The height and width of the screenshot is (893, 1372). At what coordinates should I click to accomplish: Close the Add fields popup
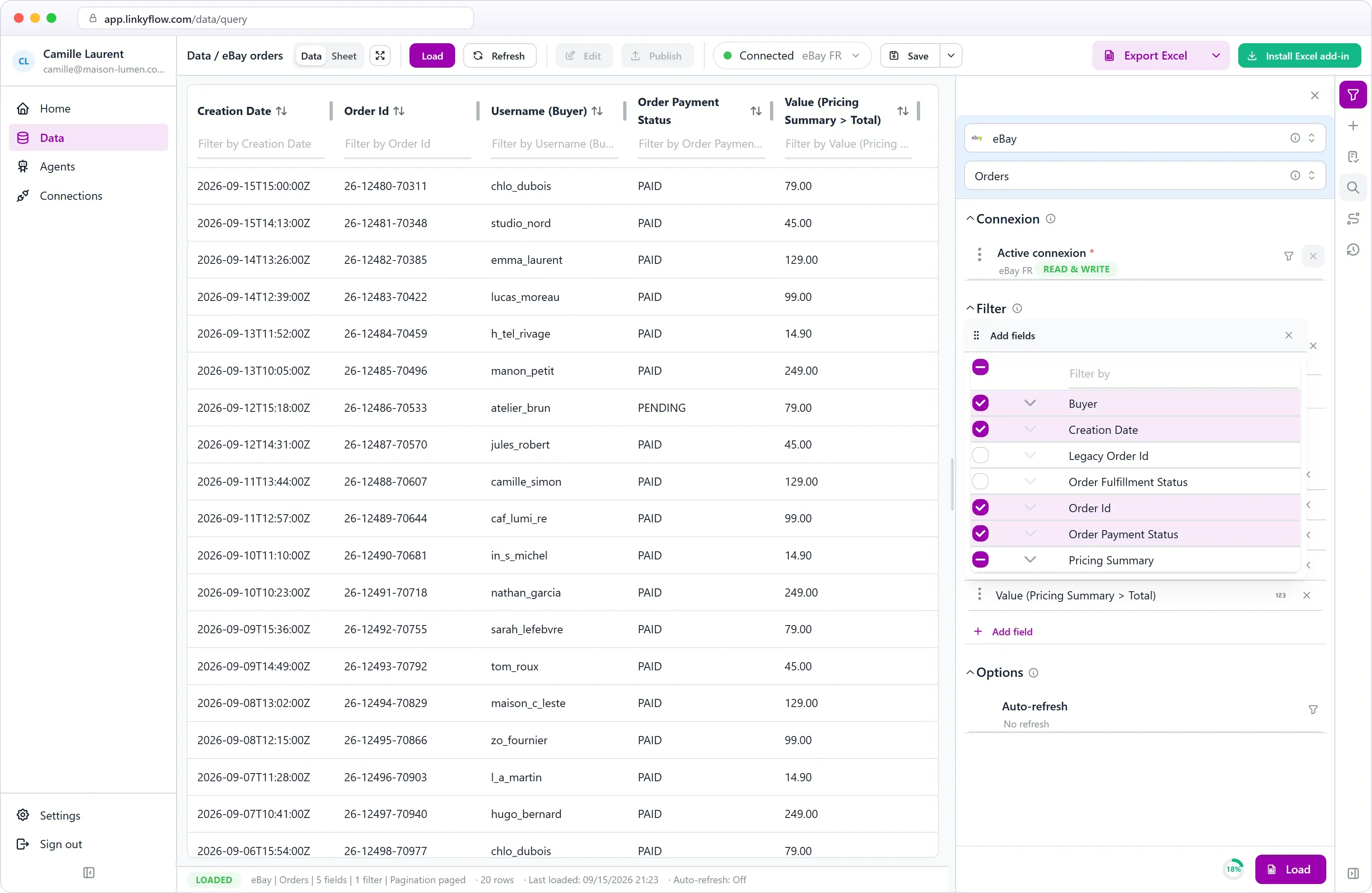tap(1289, 336)
